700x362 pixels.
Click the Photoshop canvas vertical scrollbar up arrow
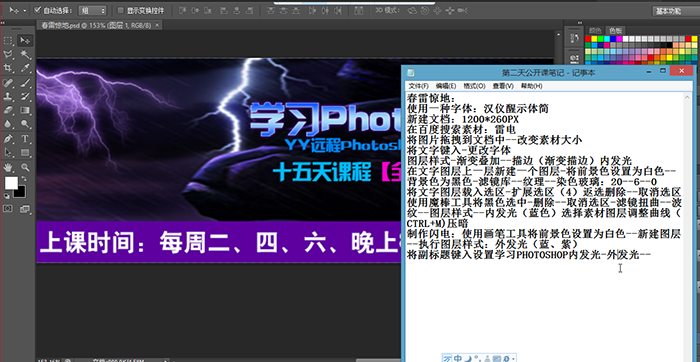click(558, 33)
